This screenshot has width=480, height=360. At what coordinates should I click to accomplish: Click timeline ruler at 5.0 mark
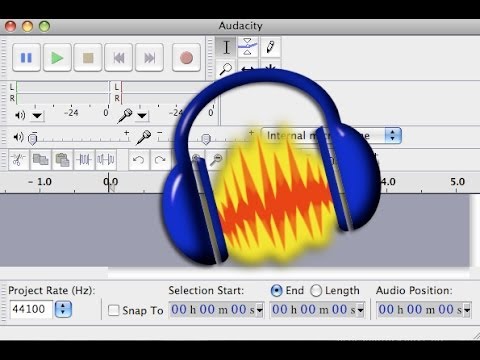457,182
